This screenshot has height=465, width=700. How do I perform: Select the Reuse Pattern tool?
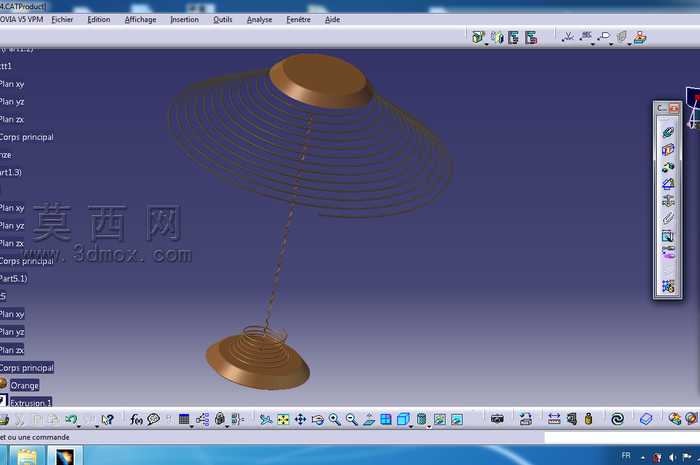point(668,286)
